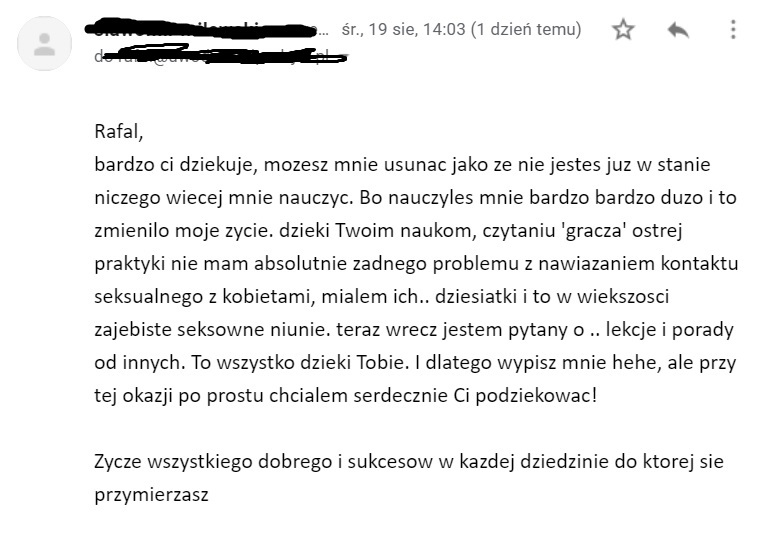
Task: Click the sender's grey avatar picture
Action: pos(45,43)
